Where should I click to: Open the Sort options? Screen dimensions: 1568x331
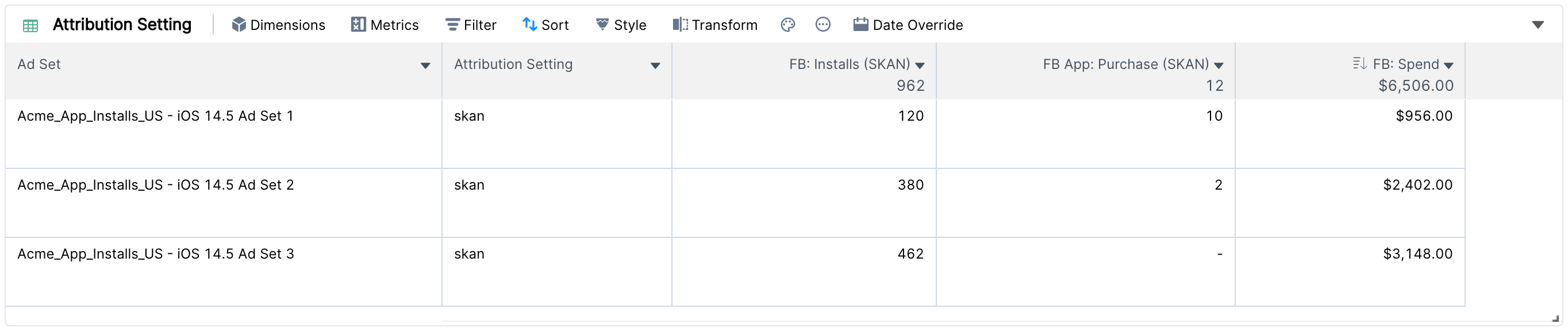(x=545, y=25)
